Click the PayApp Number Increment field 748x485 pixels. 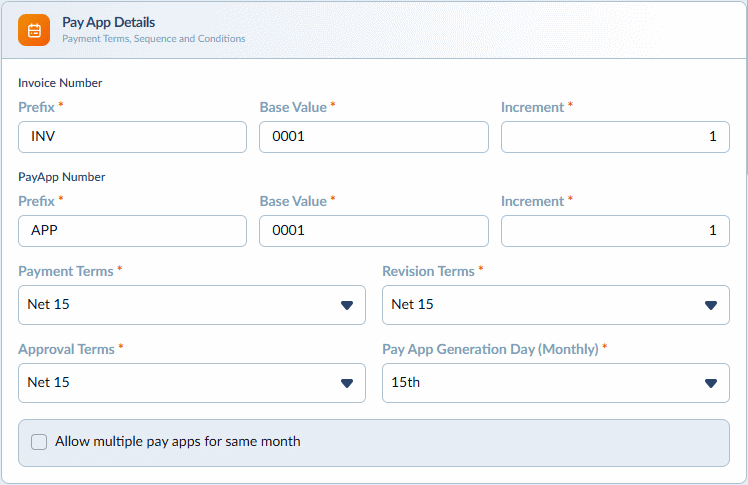(x=615, y=231)
